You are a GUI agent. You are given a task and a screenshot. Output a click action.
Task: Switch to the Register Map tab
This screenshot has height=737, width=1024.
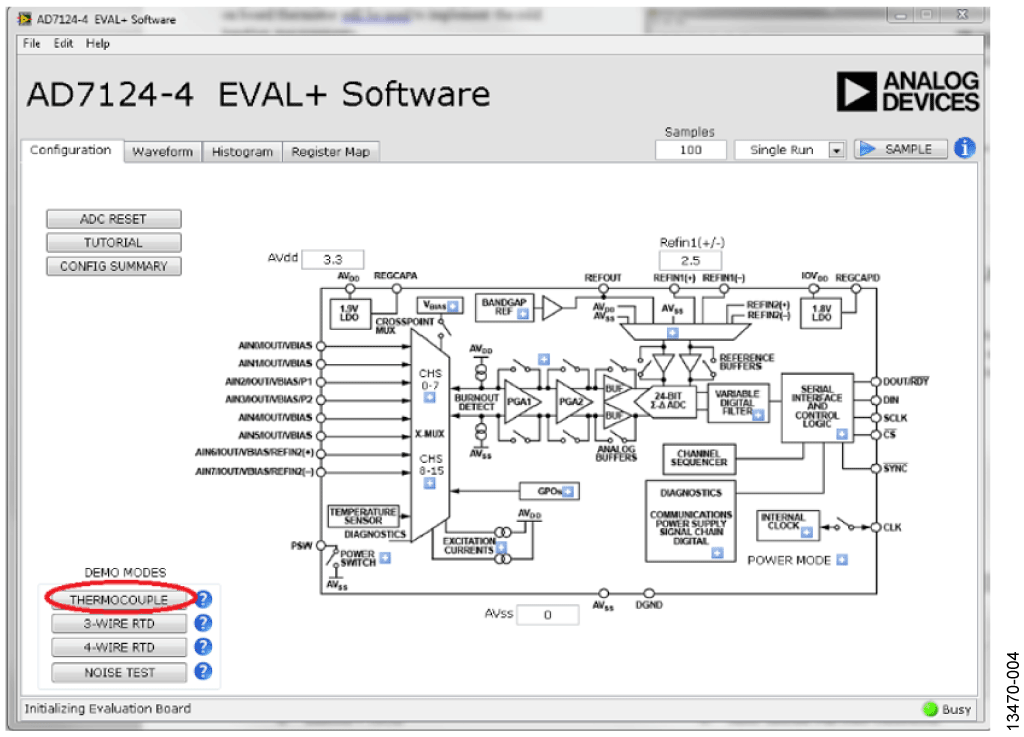[330, 151]
